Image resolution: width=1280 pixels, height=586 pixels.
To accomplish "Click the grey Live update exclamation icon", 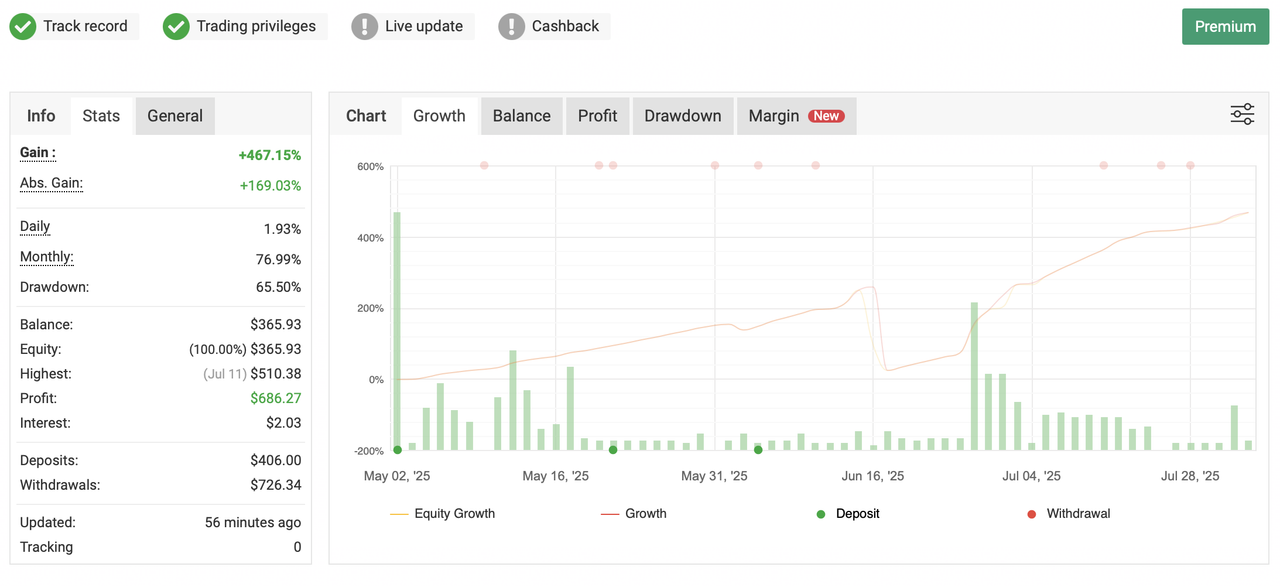I will [364, 27].
